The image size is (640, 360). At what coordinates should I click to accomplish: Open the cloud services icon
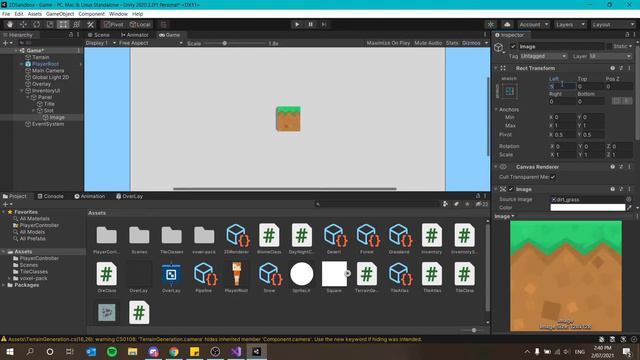click(x=507, y=24)
